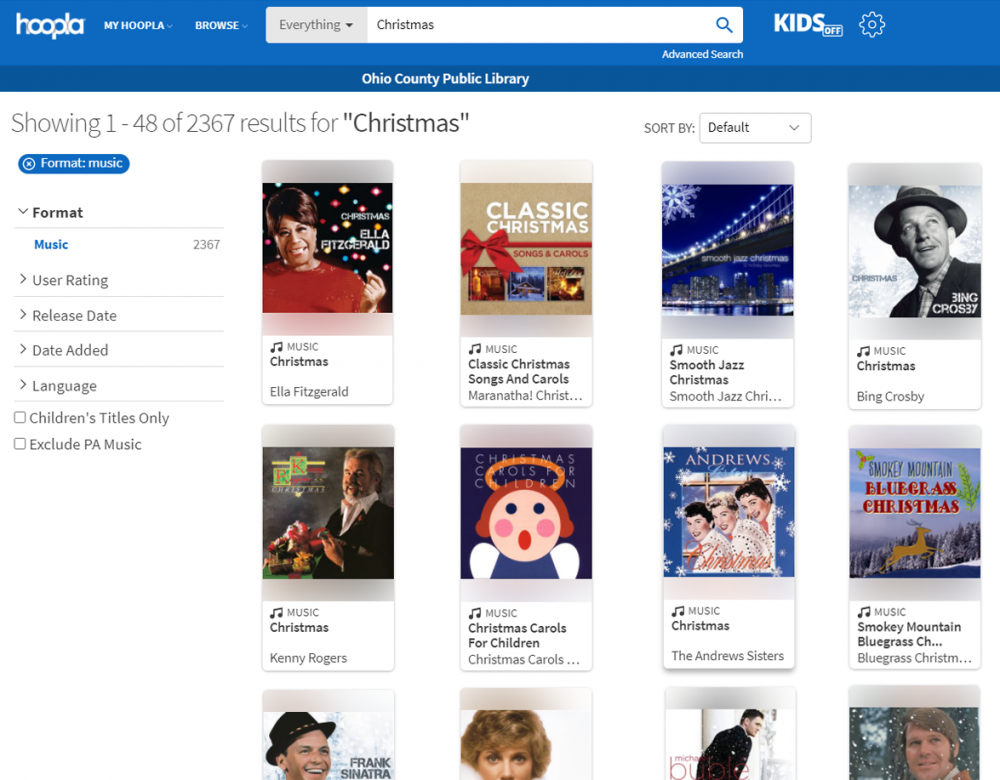1000x780 pixels.
Task: Check Exclude PA Music
Action: pos(20,443)
